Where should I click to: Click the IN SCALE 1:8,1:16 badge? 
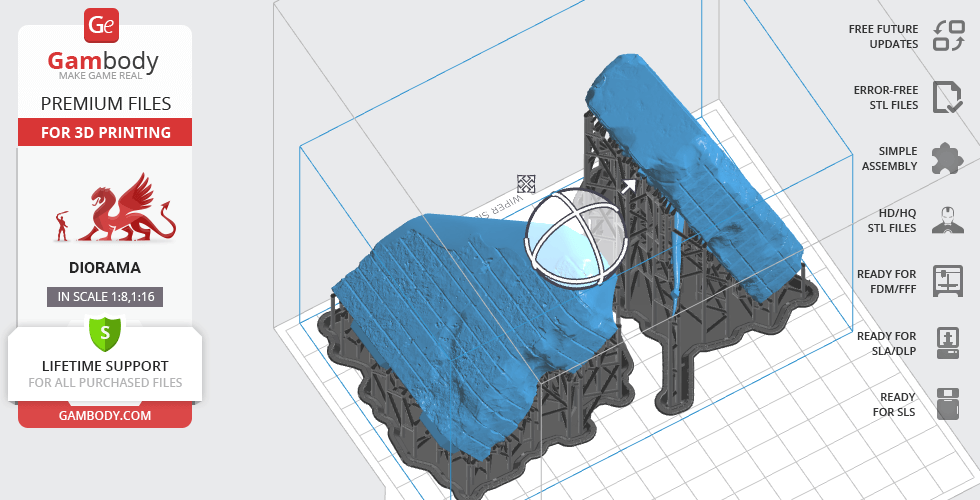[x=105, y=296]
